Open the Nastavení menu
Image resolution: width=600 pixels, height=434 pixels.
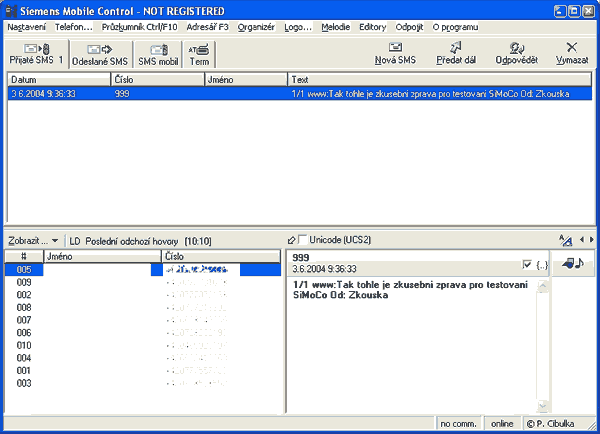pyautogui.click(x=26, y=27)
